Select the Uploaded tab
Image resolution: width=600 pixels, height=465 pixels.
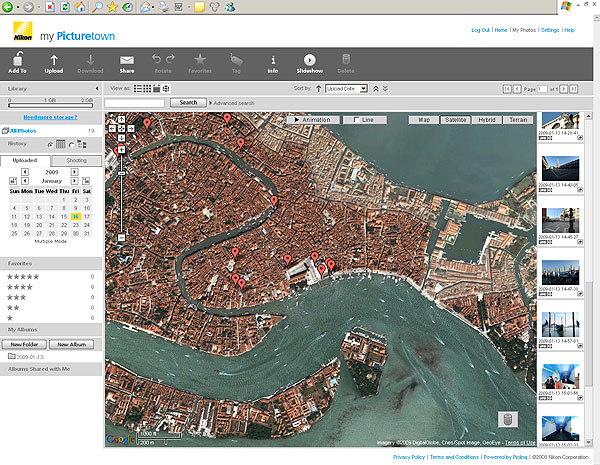25,160
